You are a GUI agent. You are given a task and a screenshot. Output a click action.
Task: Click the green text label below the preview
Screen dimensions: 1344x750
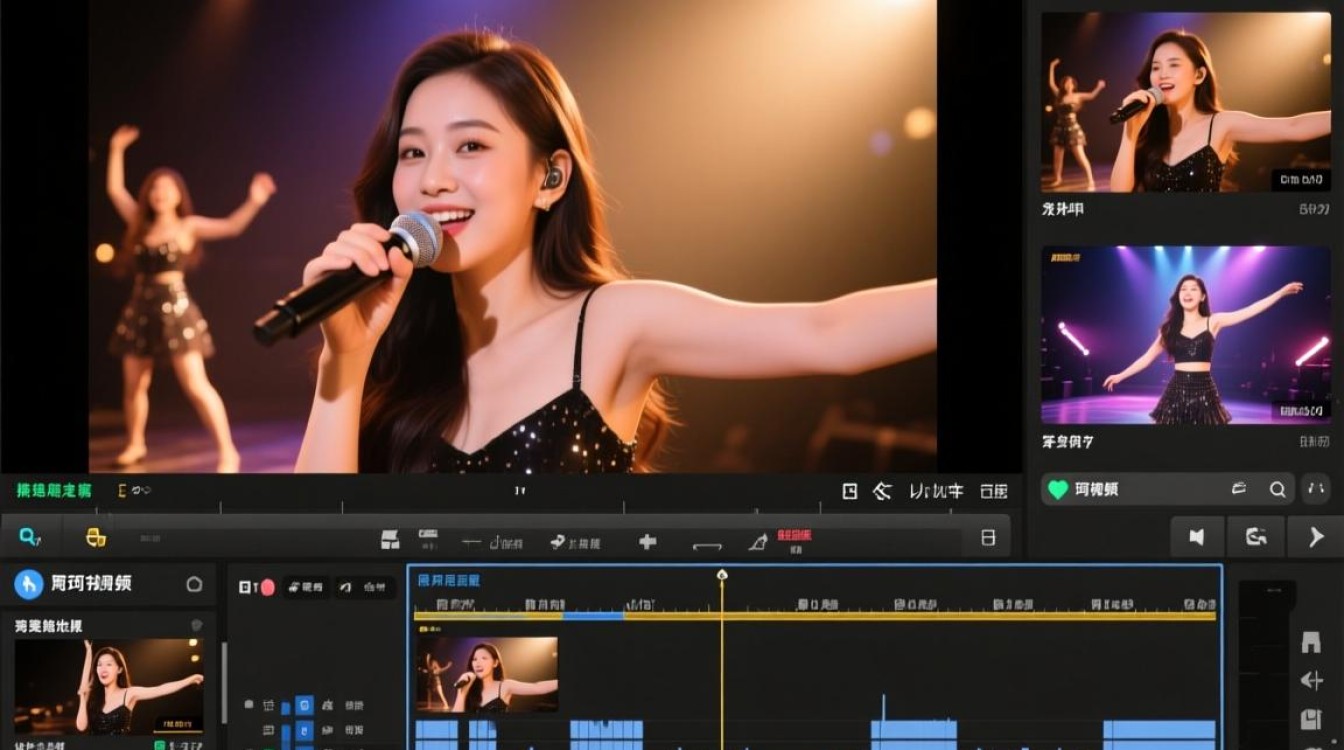pyautogui.click(x=54, y=490)
